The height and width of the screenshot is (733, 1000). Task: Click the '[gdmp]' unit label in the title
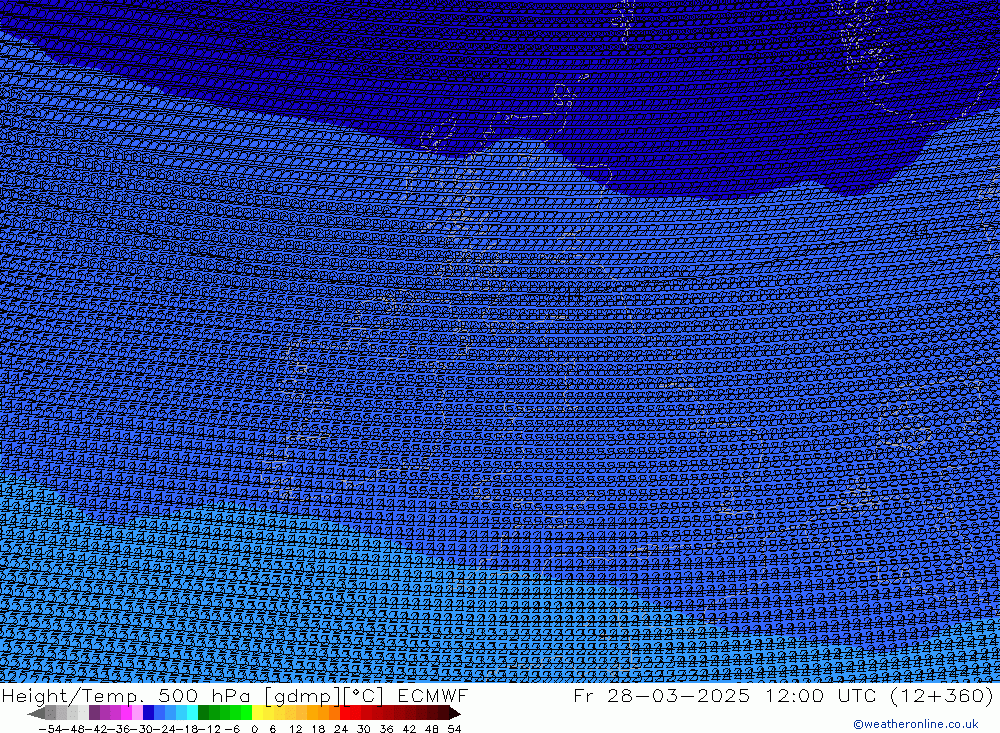click(302, 696)
